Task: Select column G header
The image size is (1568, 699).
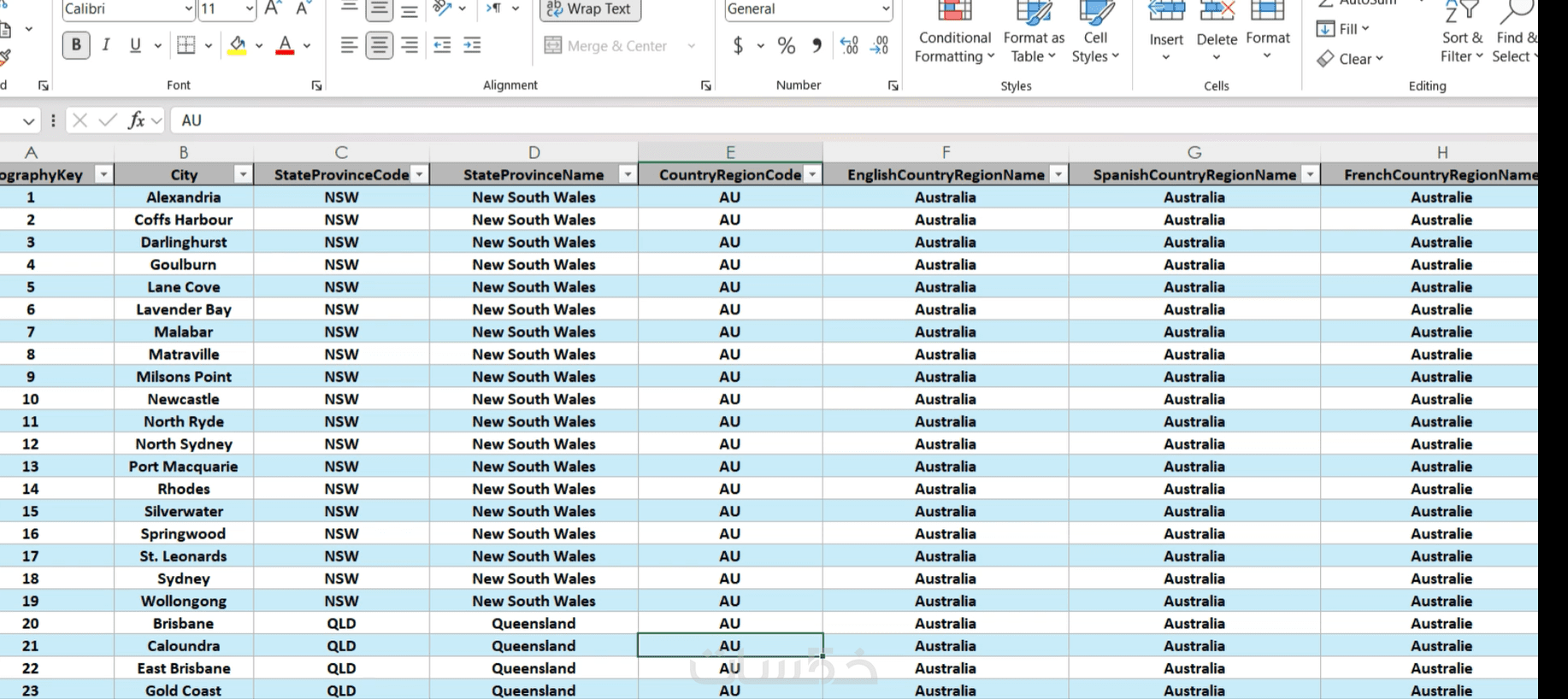Action: [x=1194, y=152]
